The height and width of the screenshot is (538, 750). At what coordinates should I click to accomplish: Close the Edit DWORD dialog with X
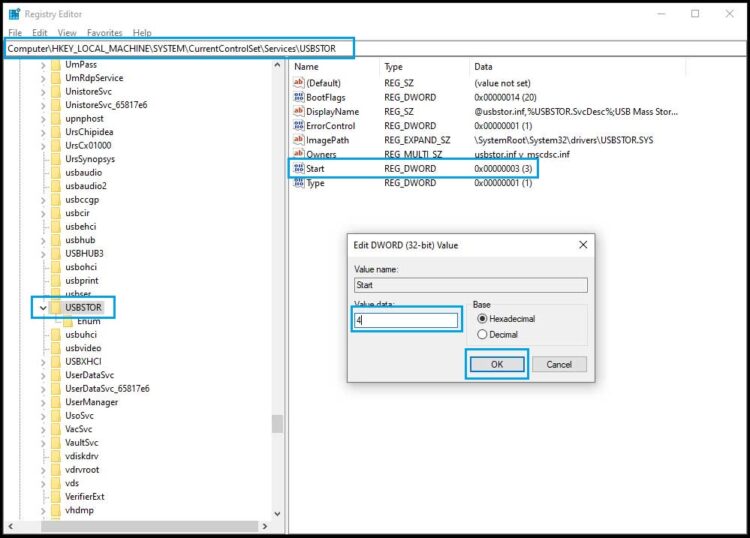click(583, 245)
